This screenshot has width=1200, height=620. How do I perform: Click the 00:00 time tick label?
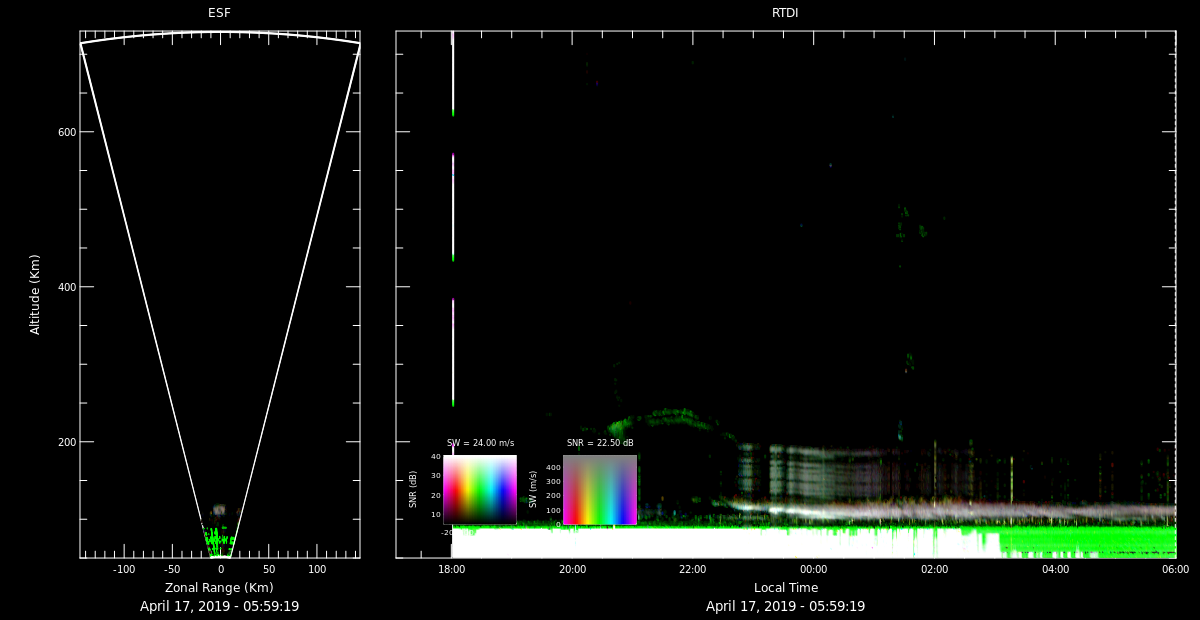coord(814,569)
